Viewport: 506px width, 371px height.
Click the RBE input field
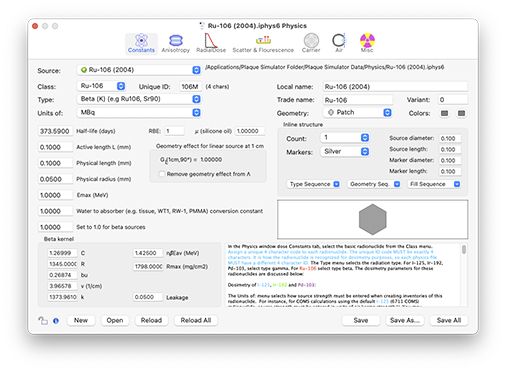click(175, 131)
